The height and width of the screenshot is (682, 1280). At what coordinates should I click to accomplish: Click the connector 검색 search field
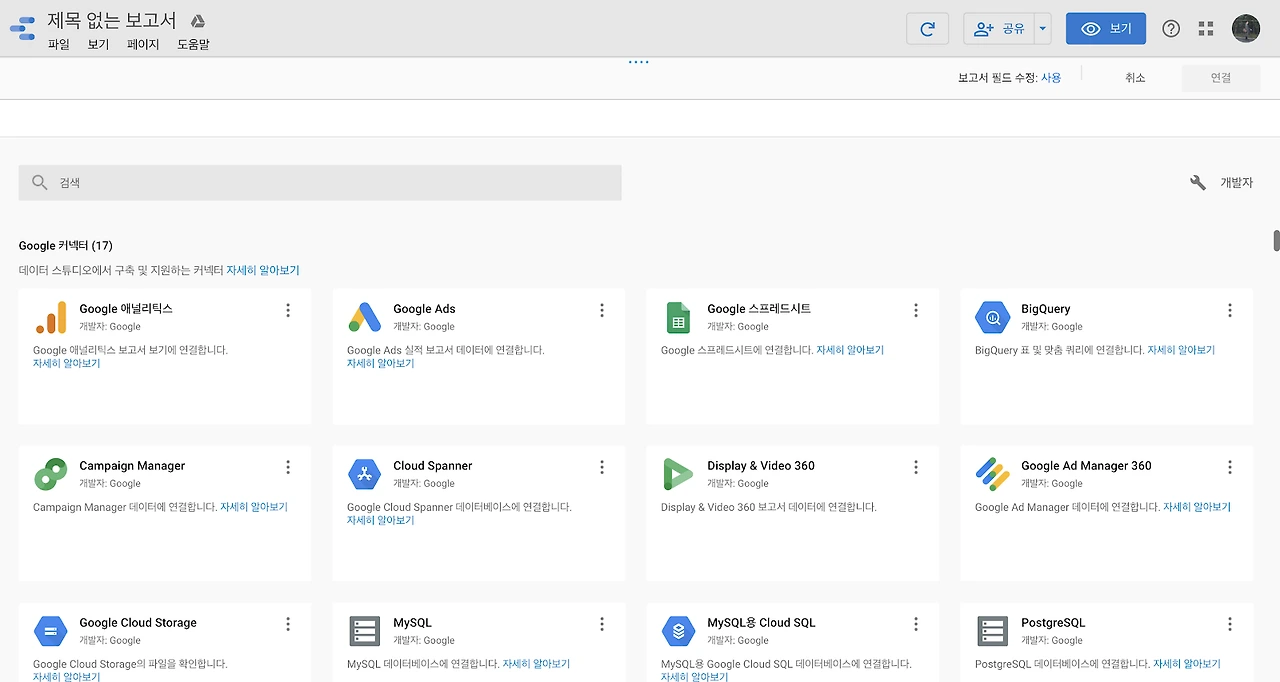[320, 183]
